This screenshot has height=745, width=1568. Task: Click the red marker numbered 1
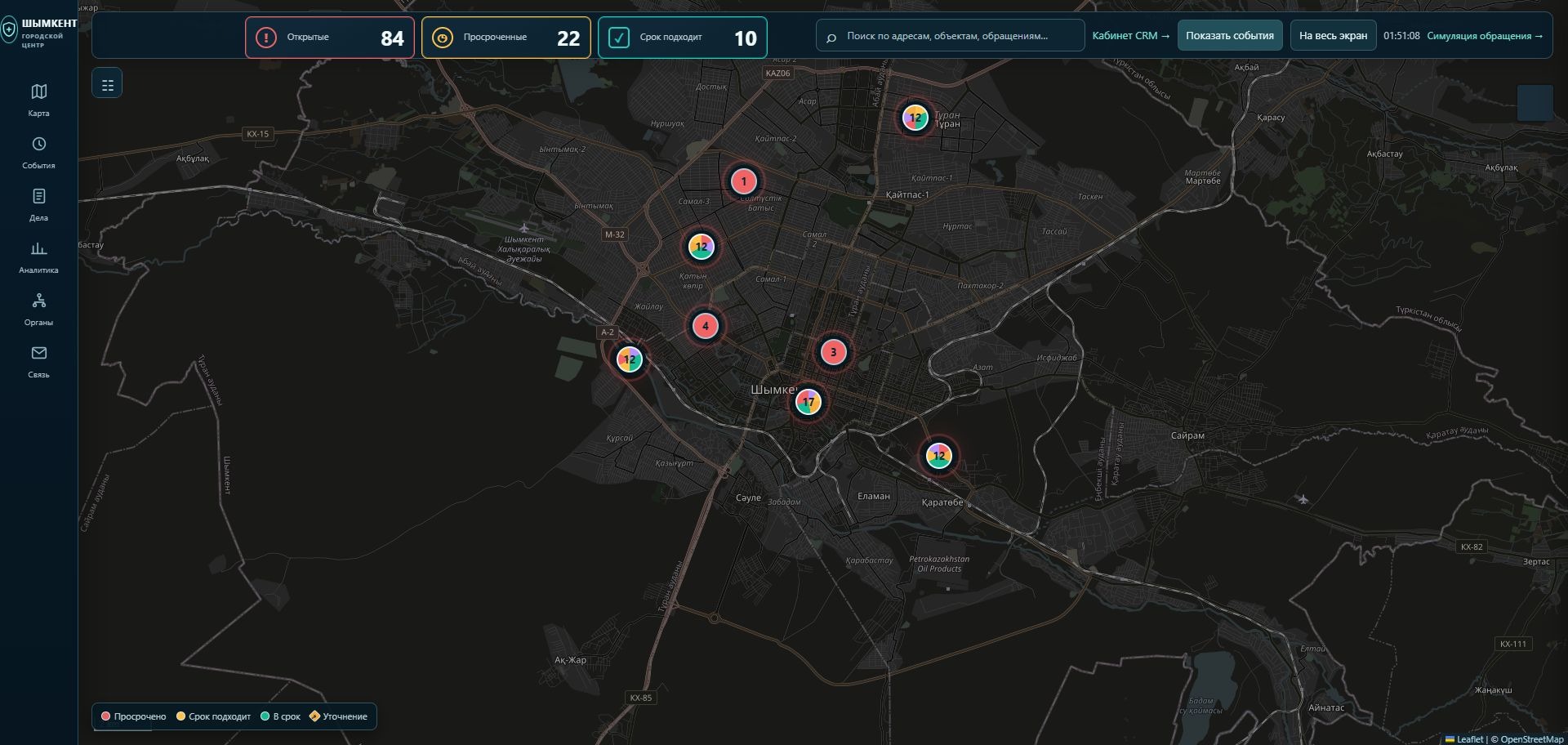point(743,181)
